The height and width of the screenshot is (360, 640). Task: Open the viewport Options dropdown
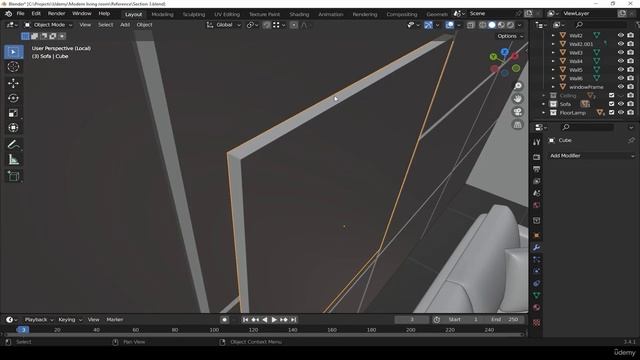pyautogui.click(x=510, y=36)
